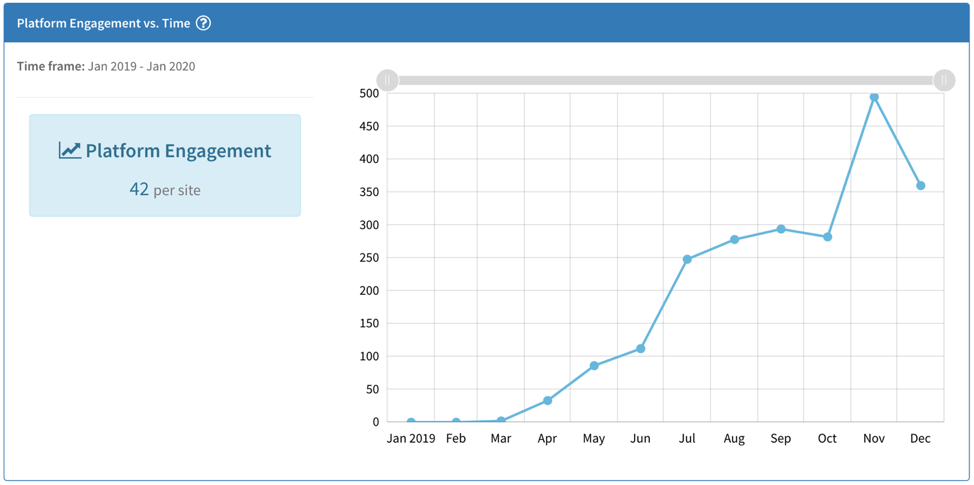Image resolution: width=974 pixels, height=485 pixels.
Task: Click the Nov peak data point
Action: tap(874, 97)
